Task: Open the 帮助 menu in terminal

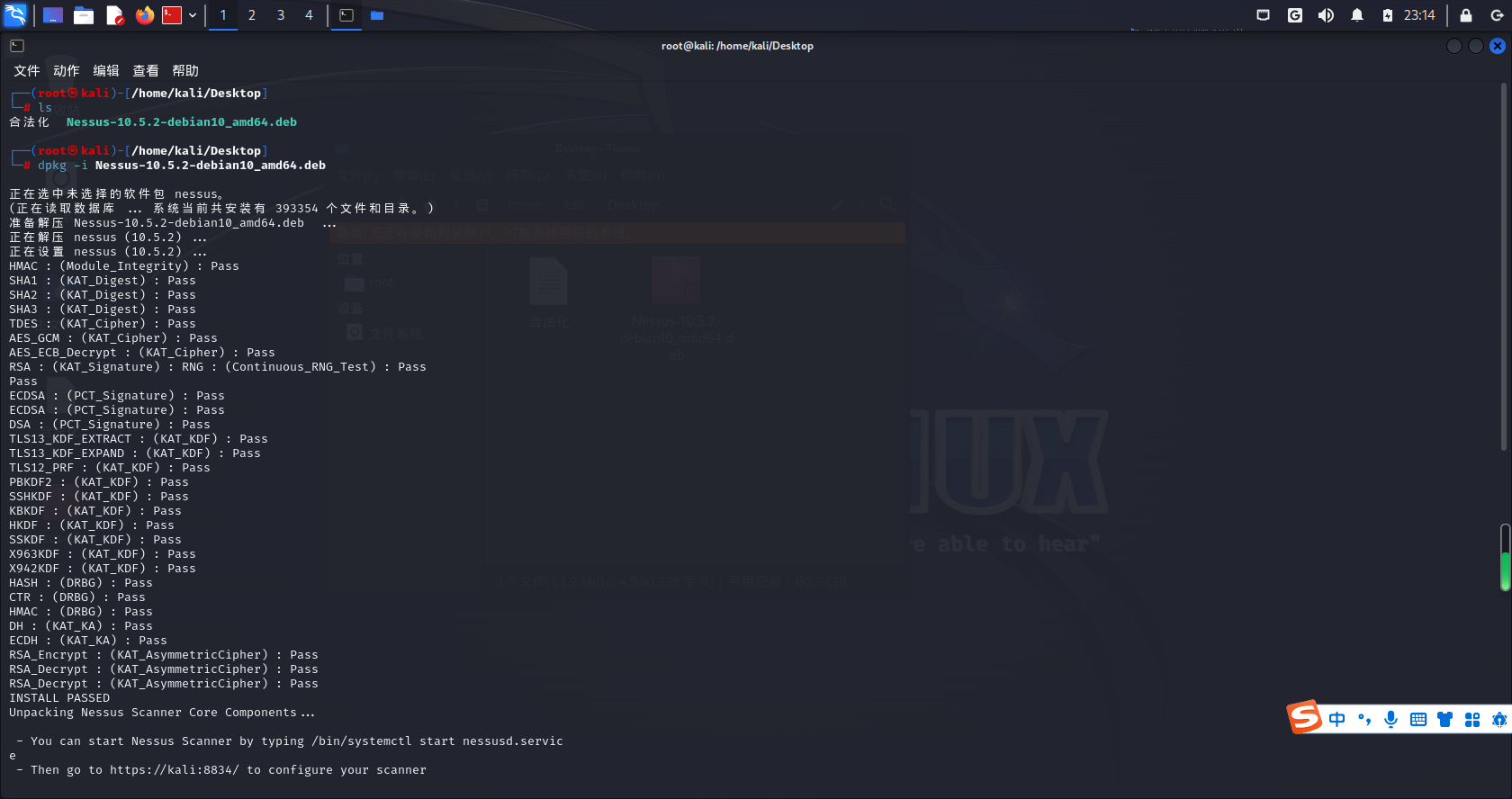Action: (x=185, y=71)
